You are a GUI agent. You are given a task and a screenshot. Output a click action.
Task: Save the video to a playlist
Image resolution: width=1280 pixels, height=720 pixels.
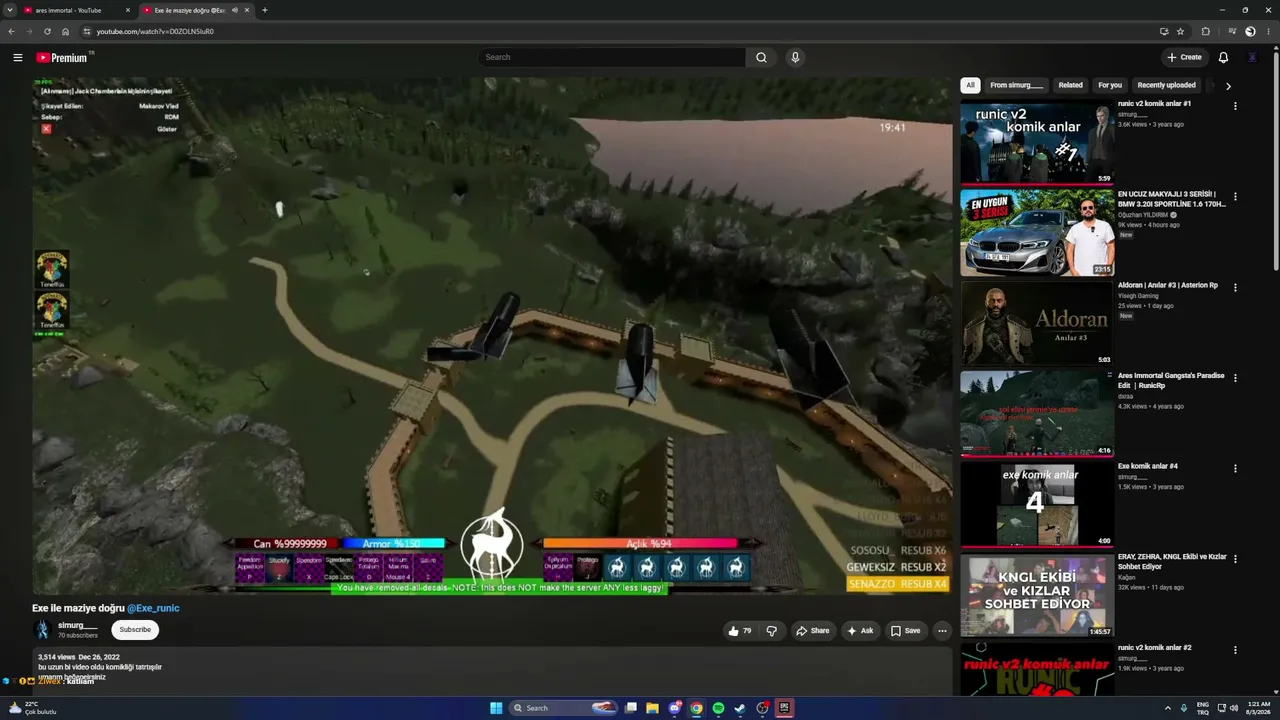coord(906,631)
